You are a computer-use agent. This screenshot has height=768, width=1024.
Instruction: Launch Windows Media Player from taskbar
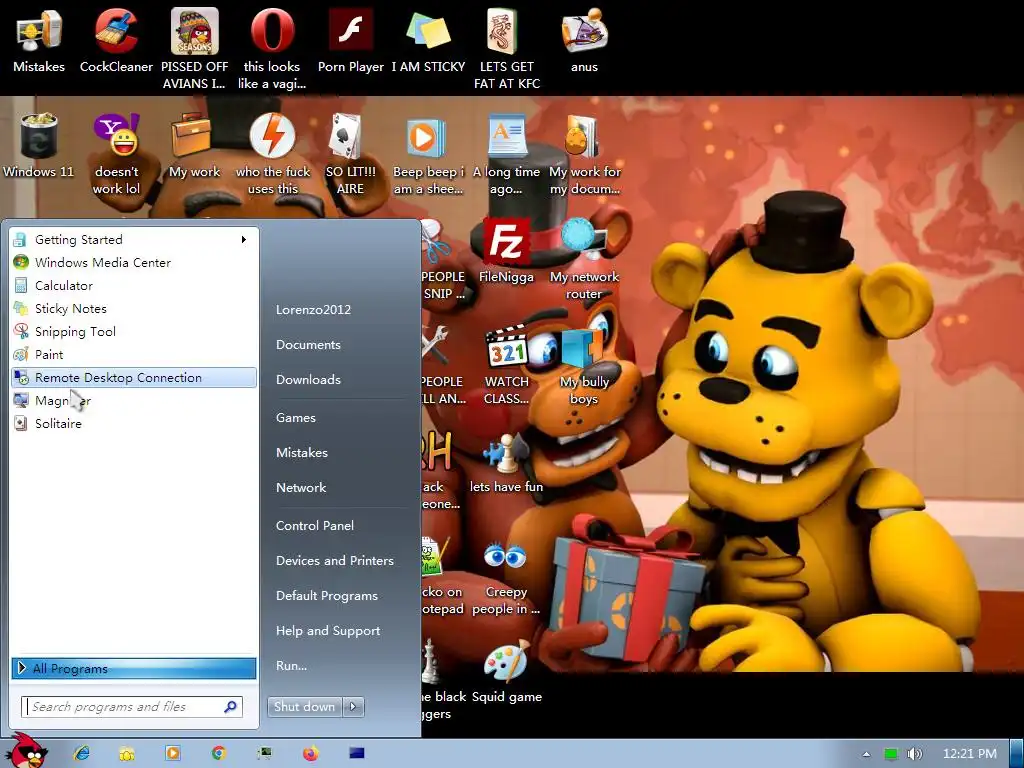tap(172, 753)
